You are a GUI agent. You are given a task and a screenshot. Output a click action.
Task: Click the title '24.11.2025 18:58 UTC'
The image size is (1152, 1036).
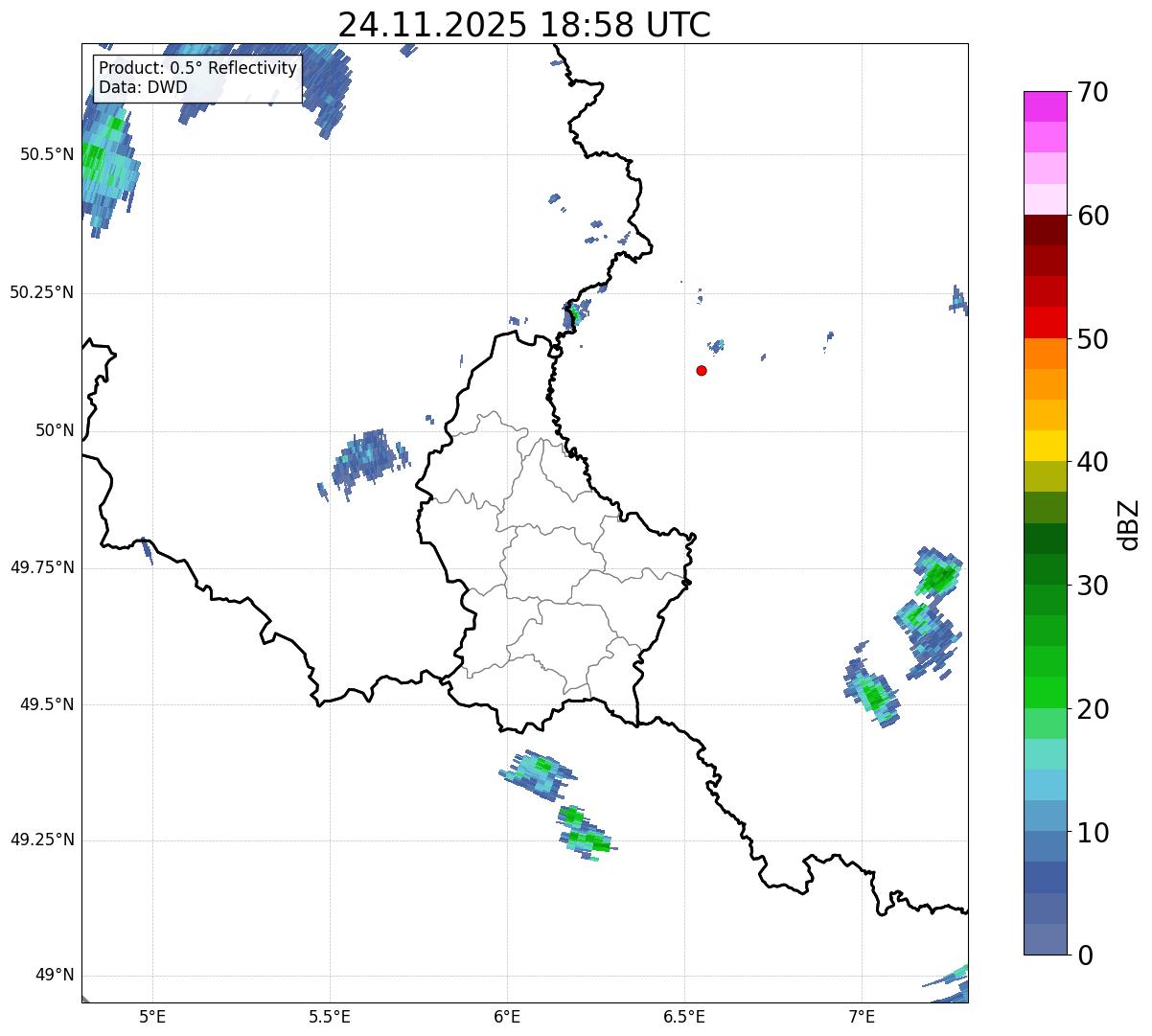(x=524, y=24)
